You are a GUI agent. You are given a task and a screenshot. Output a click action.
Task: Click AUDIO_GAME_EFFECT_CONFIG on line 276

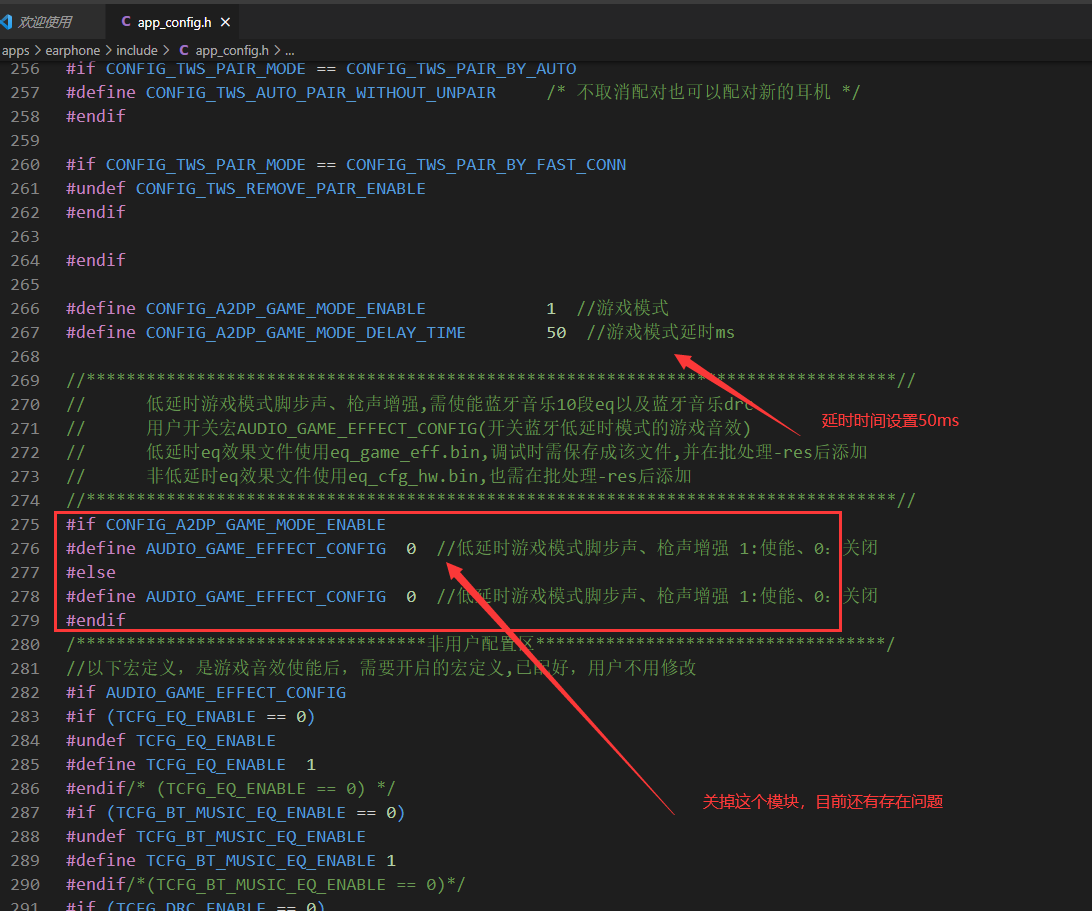[266, 549]
